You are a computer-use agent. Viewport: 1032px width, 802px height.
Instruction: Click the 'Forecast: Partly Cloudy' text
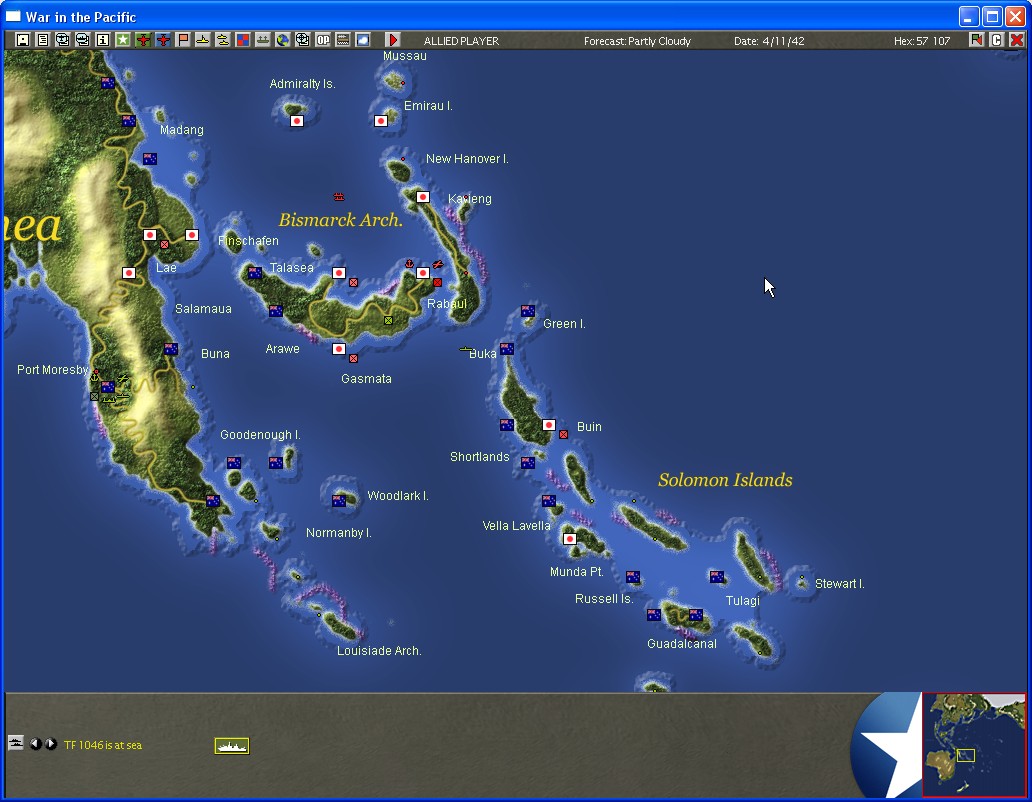[x=637, y=41]
